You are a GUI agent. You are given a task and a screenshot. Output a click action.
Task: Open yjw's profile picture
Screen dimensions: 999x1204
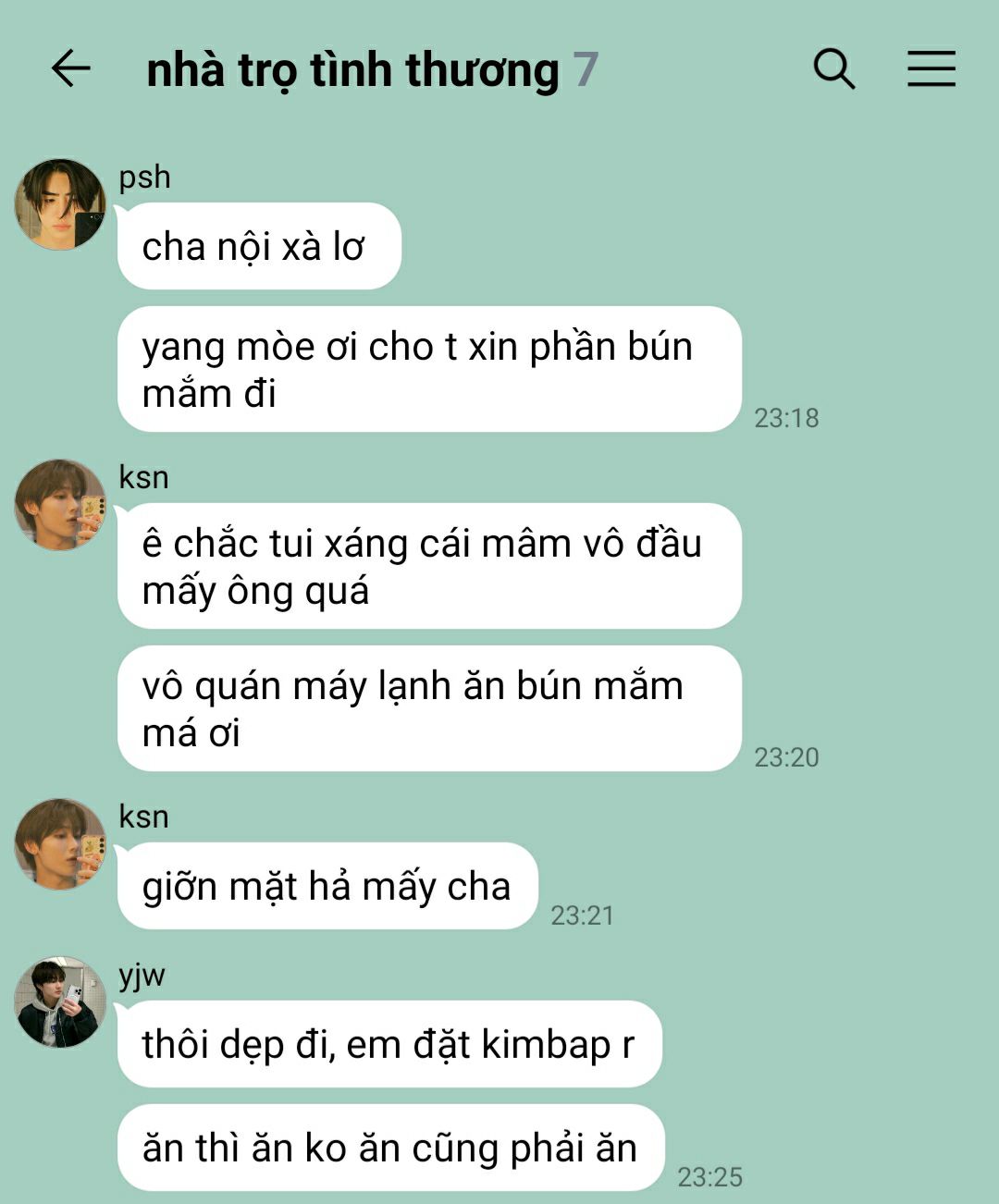point(60,1002)
